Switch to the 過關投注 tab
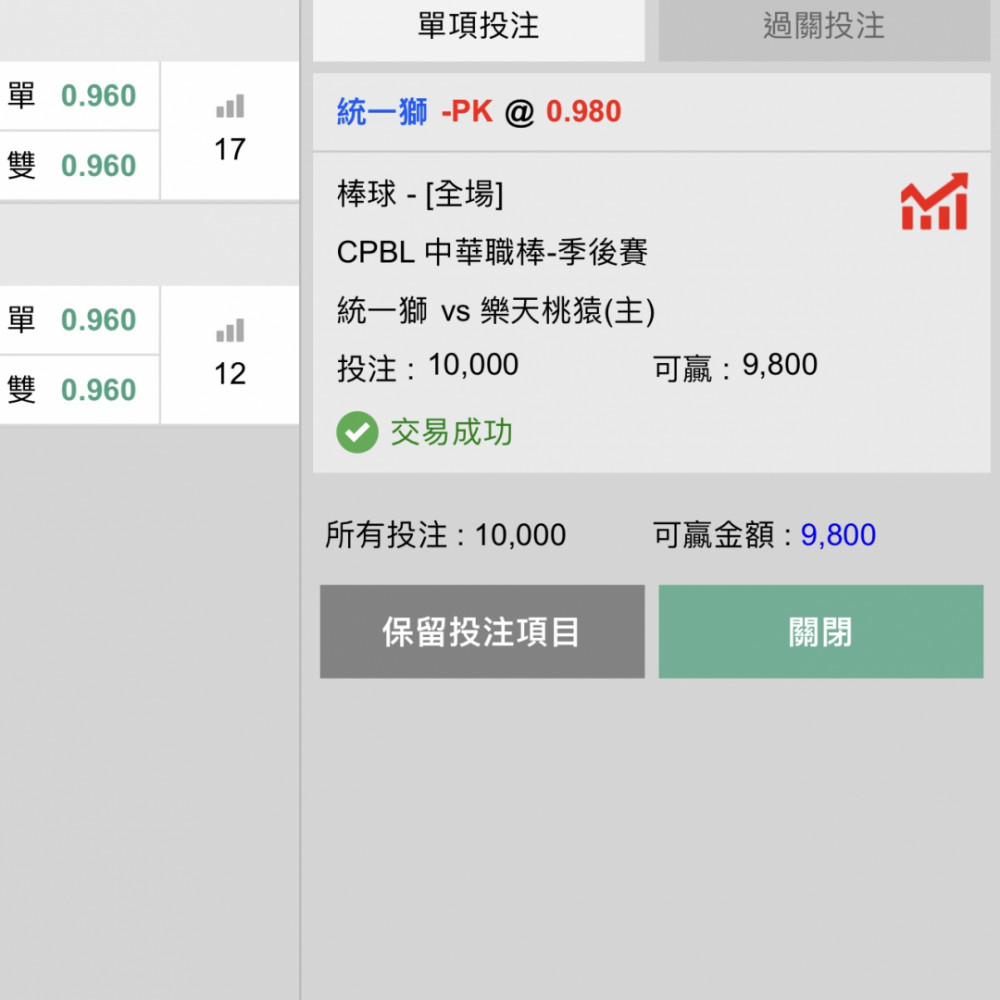Image resolution: width=1000 pixels, height=1000 pixels. click(824, 29)
